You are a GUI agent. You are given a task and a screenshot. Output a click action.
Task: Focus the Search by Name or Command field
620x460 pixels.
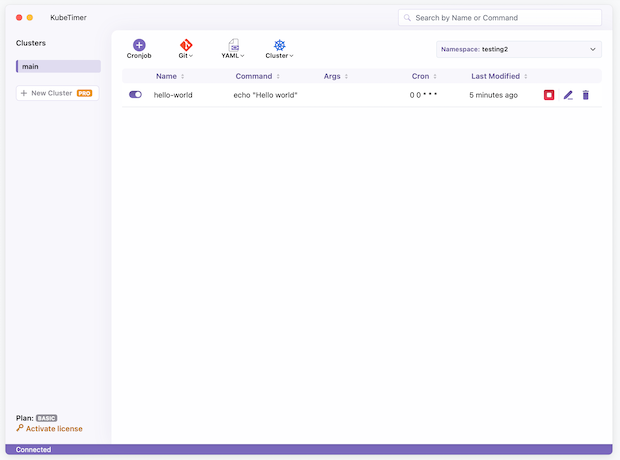[x=500, y=17]
